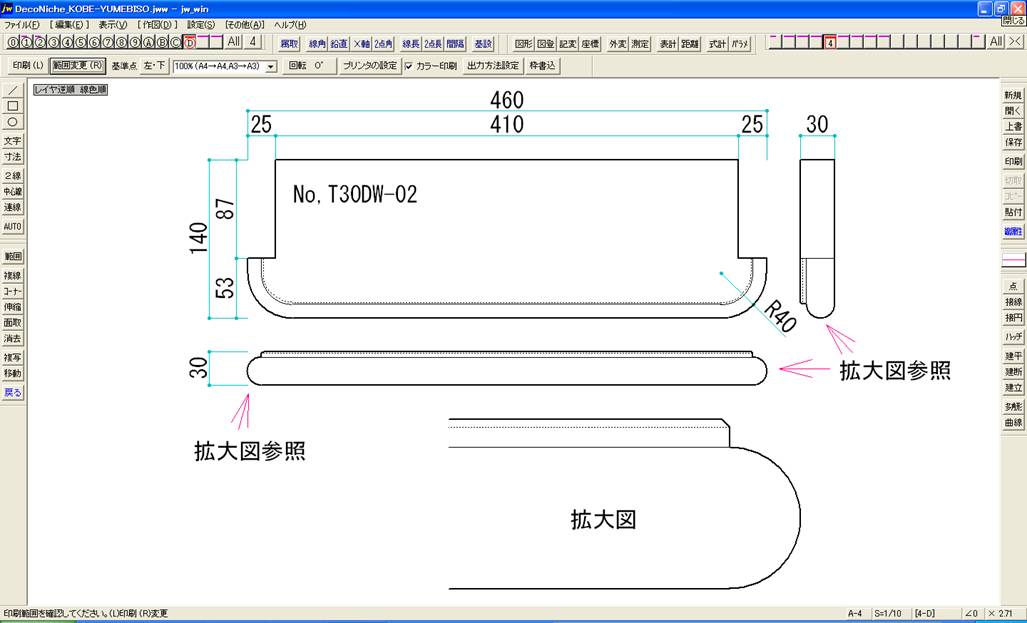Select the 連線 continuous line tool
This screenshot has width=1027, height=623.
click(12, 207)
